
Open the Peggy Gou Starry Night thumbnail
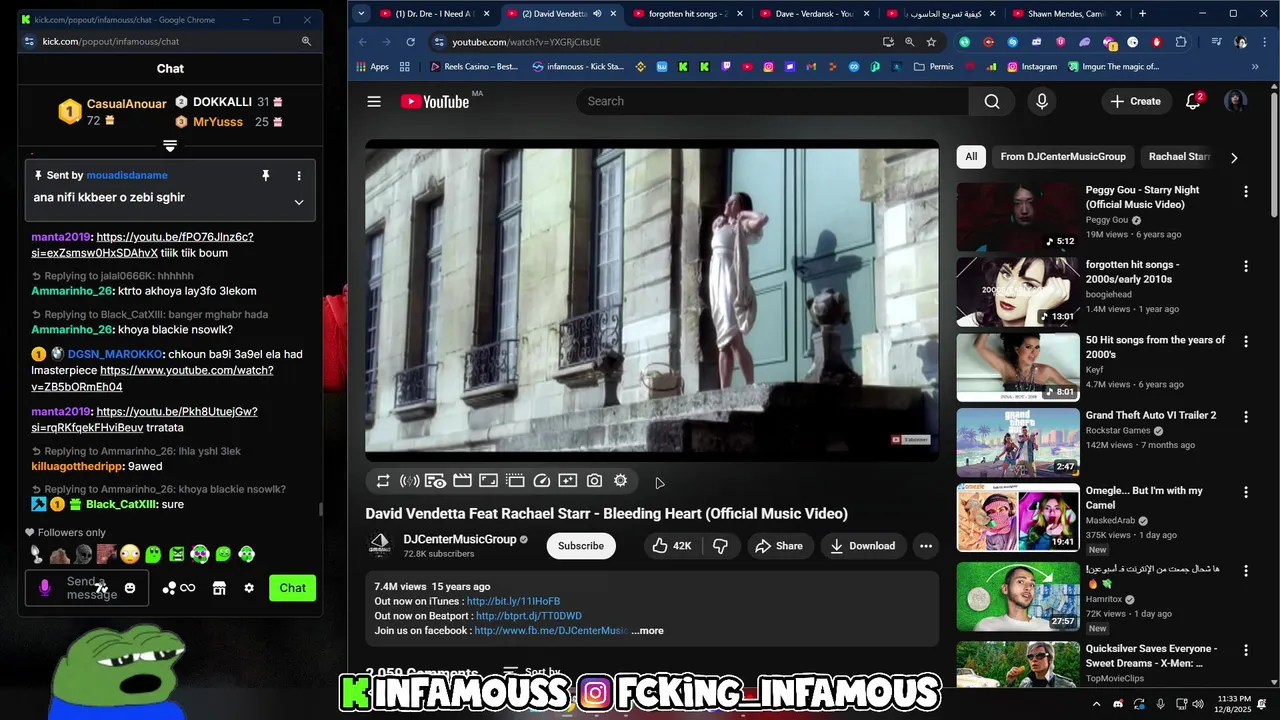pyautogui.click(x=1018, y=216)
